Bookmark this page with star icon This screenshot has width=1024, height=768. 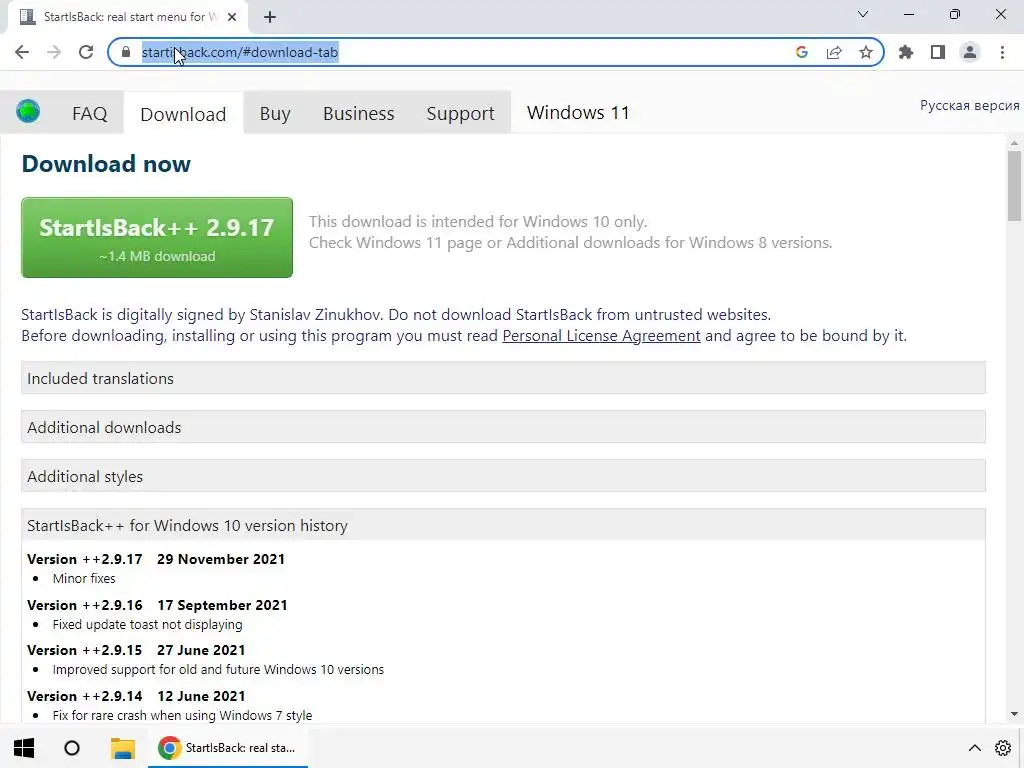tap(866, 52)
